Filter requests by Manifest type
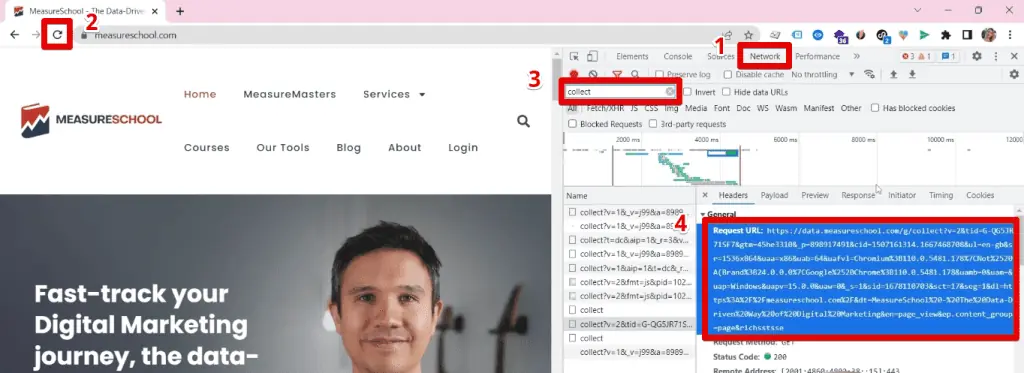The image size is (1024, 373). (819, 108)
